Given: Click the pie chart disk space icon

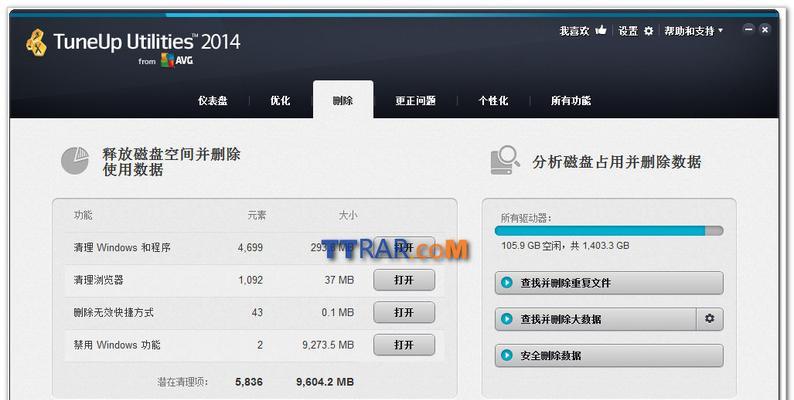Looking at the screenshot, I should (75, 161).
